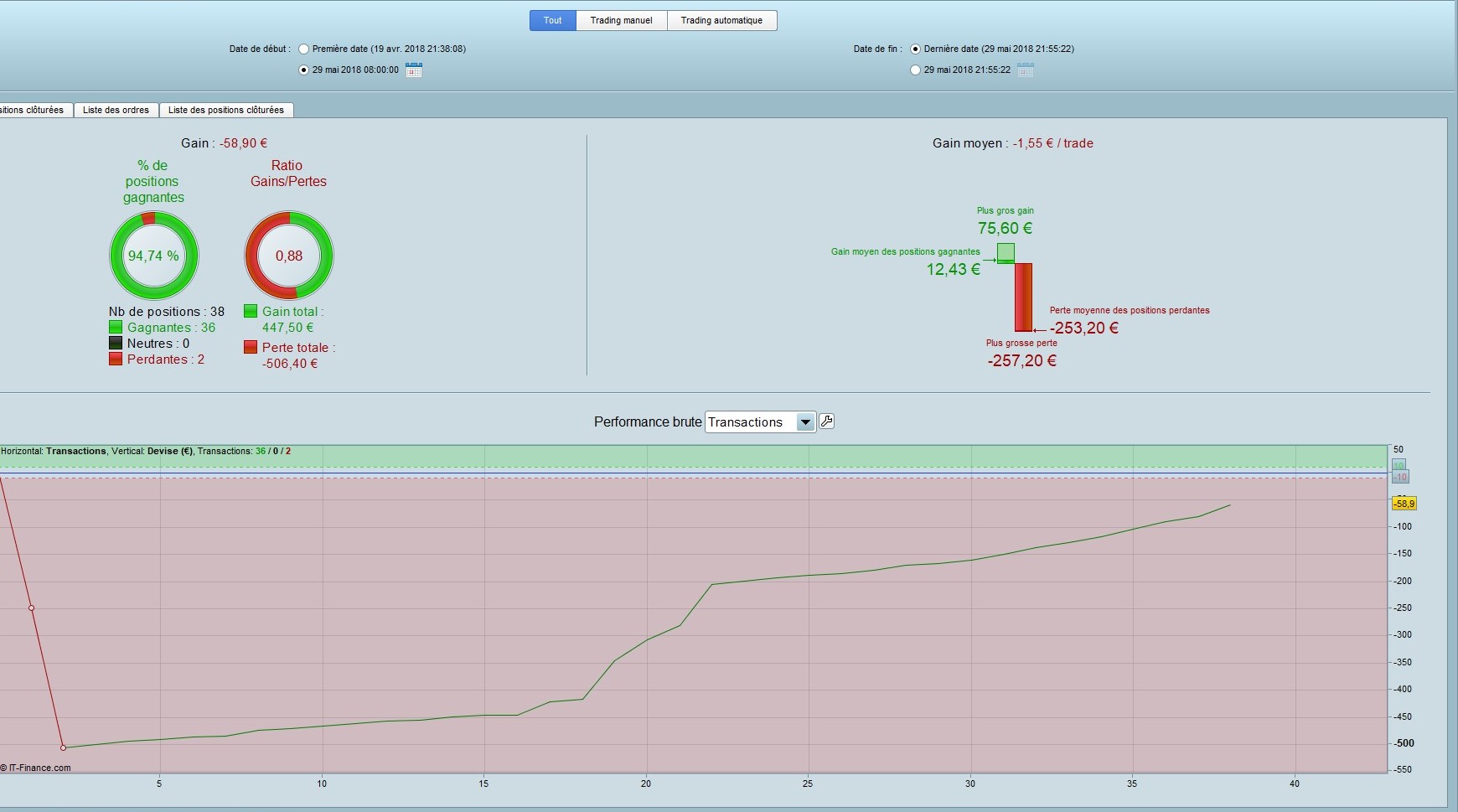Click the red average loss bar

[1023, 297]
